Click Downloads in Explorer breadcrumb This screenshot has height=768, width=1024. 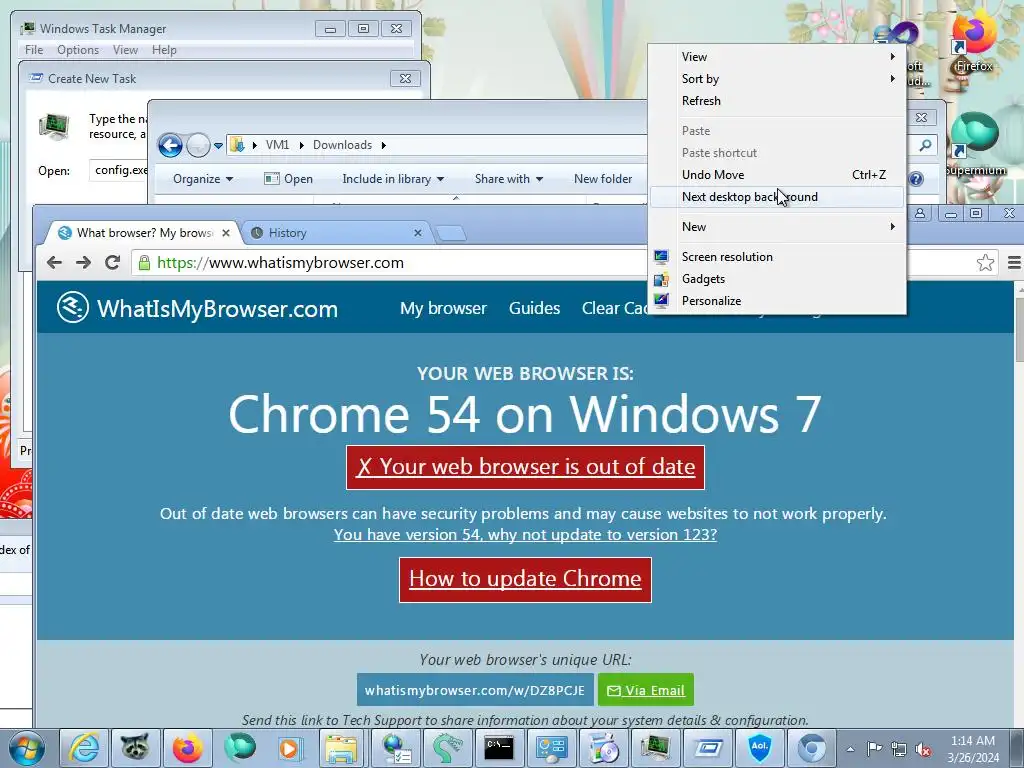pyautogui.click(x=342, y=145)
